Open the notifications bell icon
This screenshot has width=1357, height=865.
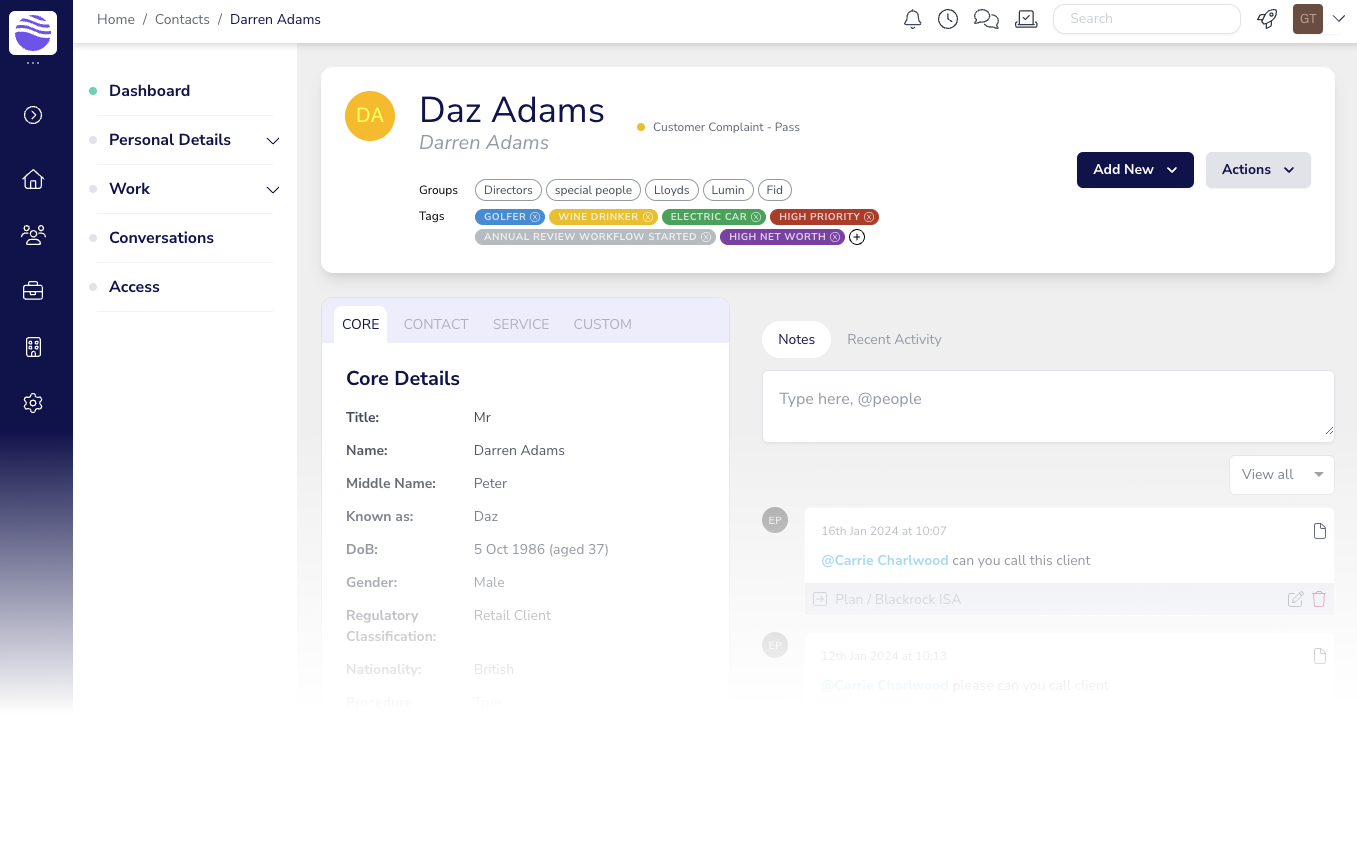point(912,19)
